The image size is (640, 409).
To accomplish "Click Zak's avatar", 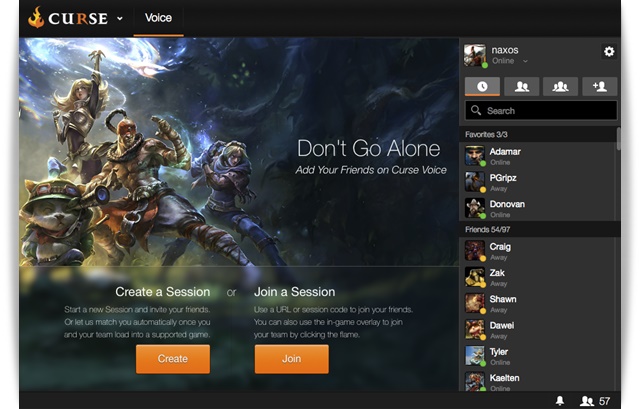I will (475, 277).
